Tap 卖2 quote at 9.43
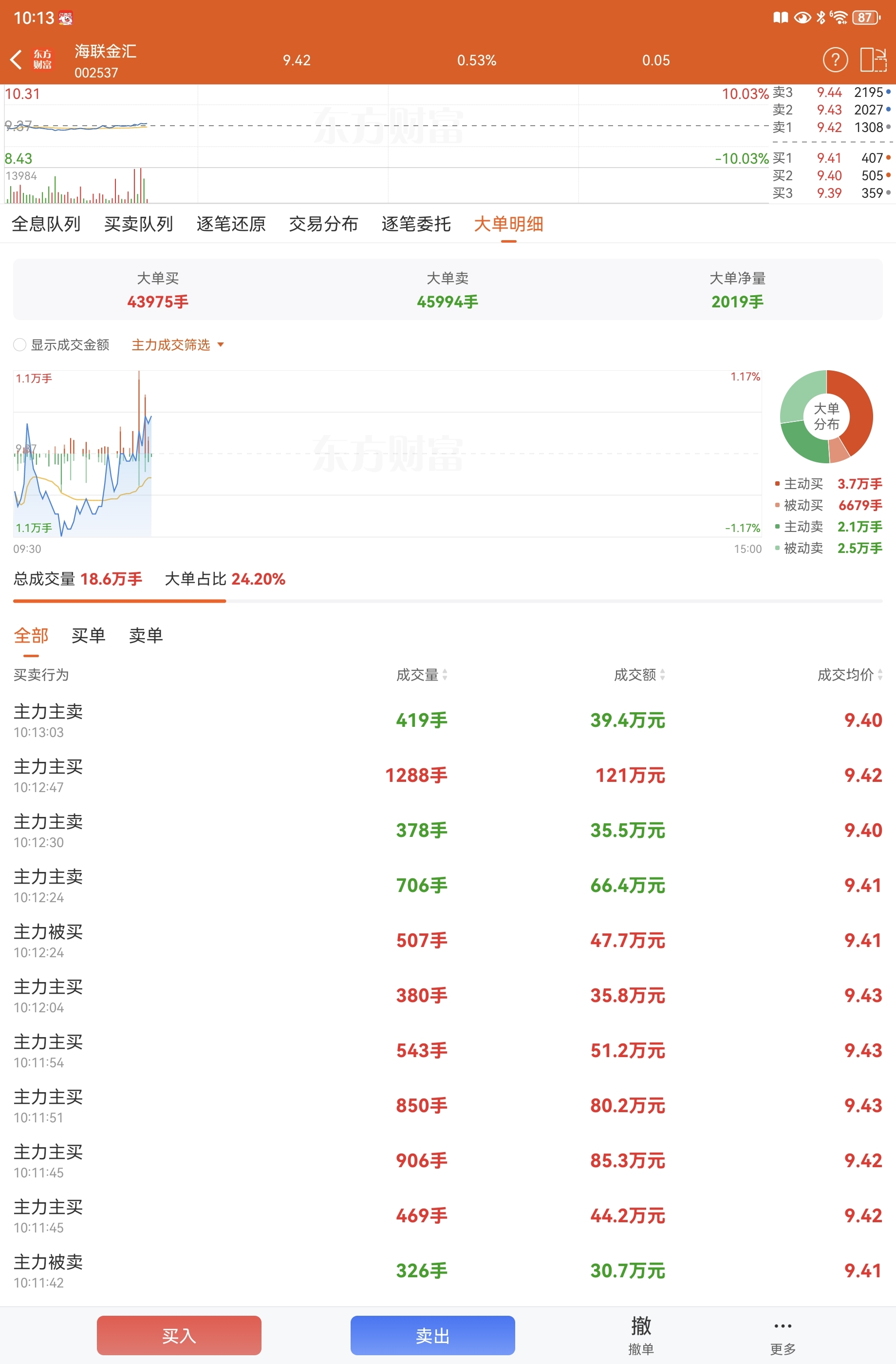The width and height of the screenshot is (896, 1364). tap(832, 110)
